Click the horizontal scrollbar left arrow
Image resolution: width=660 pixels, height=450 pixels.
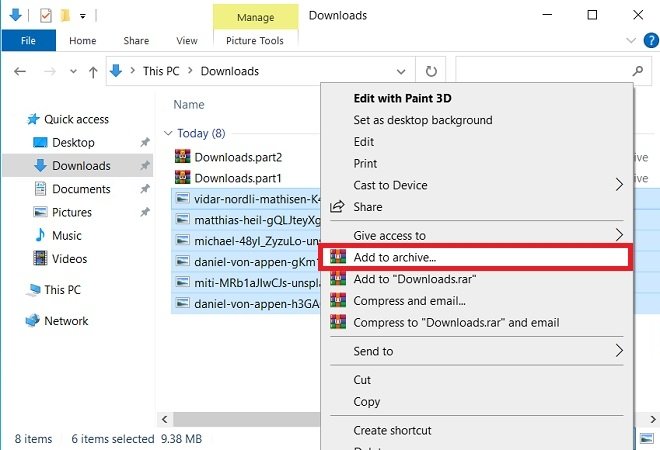pyautogui.click(x=165, y=419)
